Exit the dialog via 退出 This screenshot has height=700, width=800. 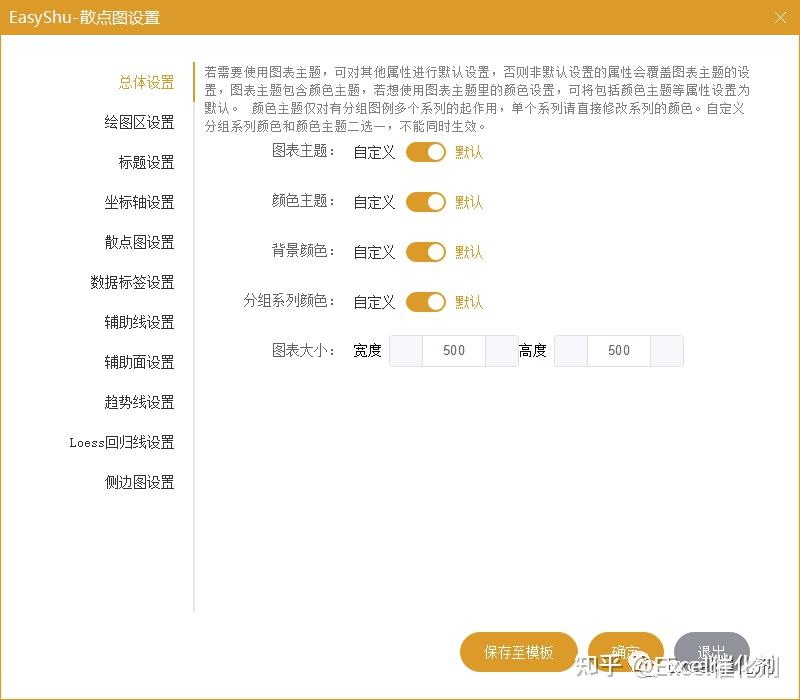pos(710,651)
